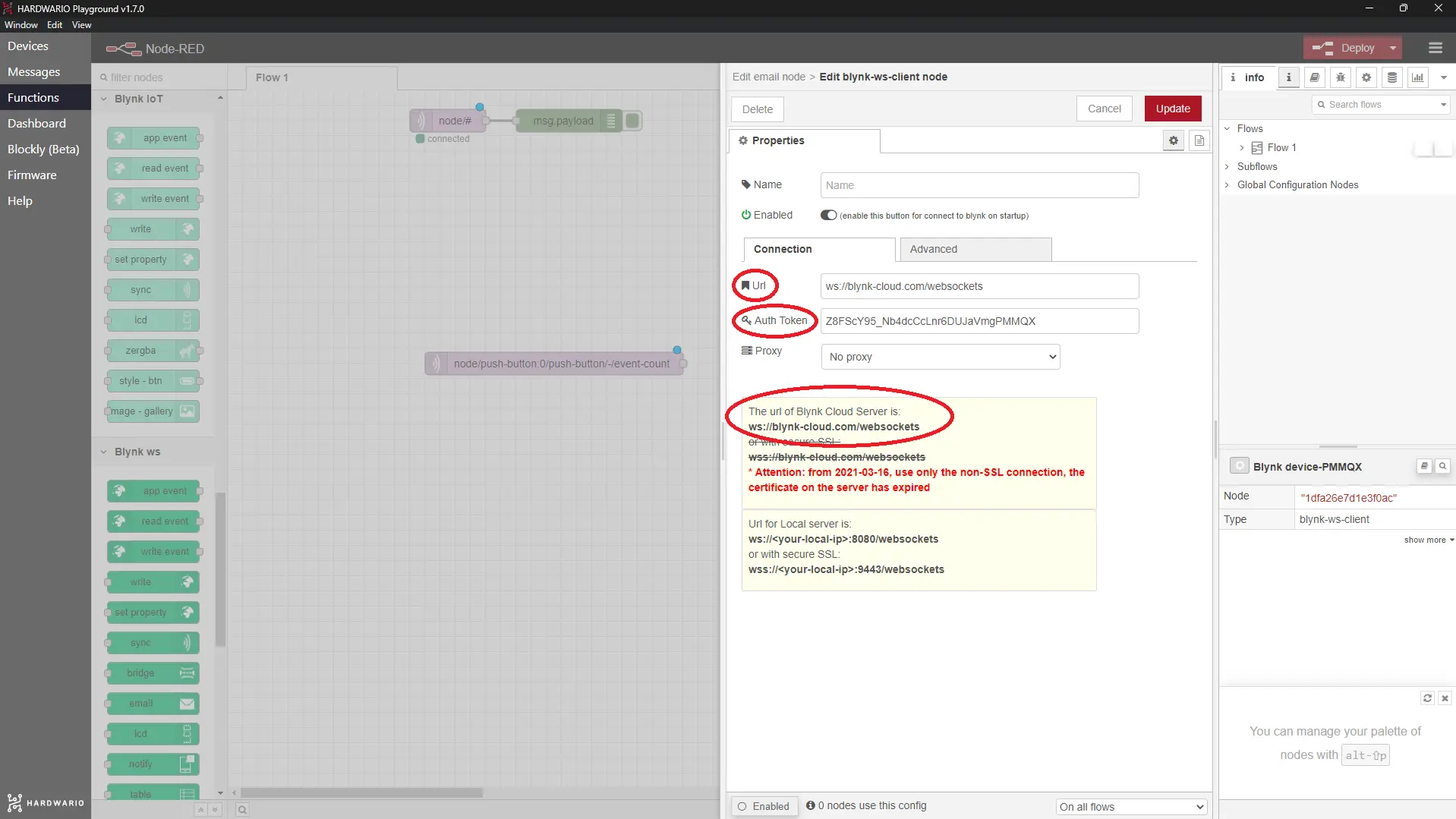Expand the Flow 1 tree item

[x=1242, y=148]
